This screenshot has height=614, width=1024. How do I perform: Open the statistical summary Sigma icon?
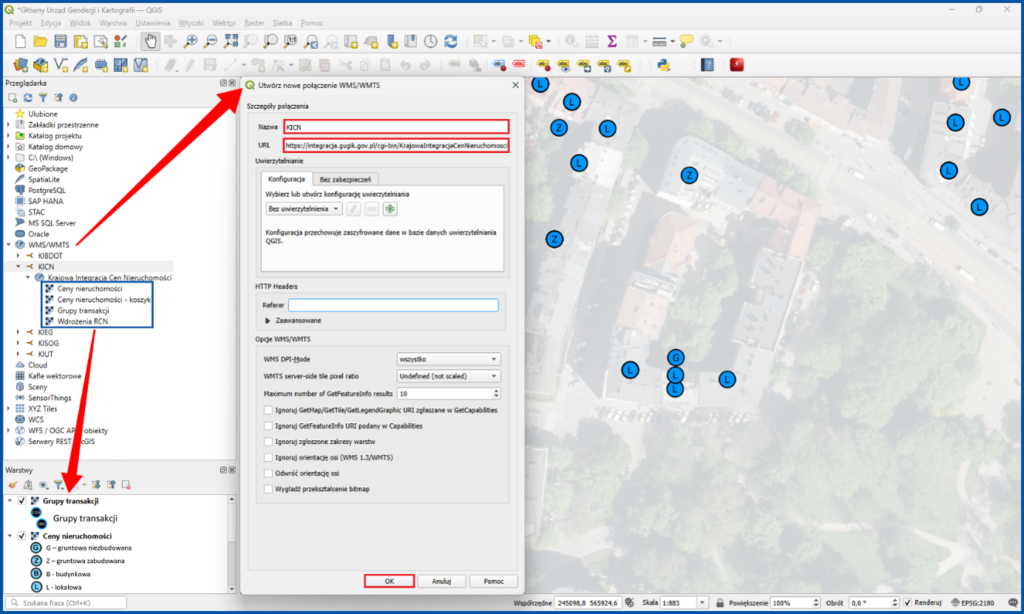[x=612, y=42]
